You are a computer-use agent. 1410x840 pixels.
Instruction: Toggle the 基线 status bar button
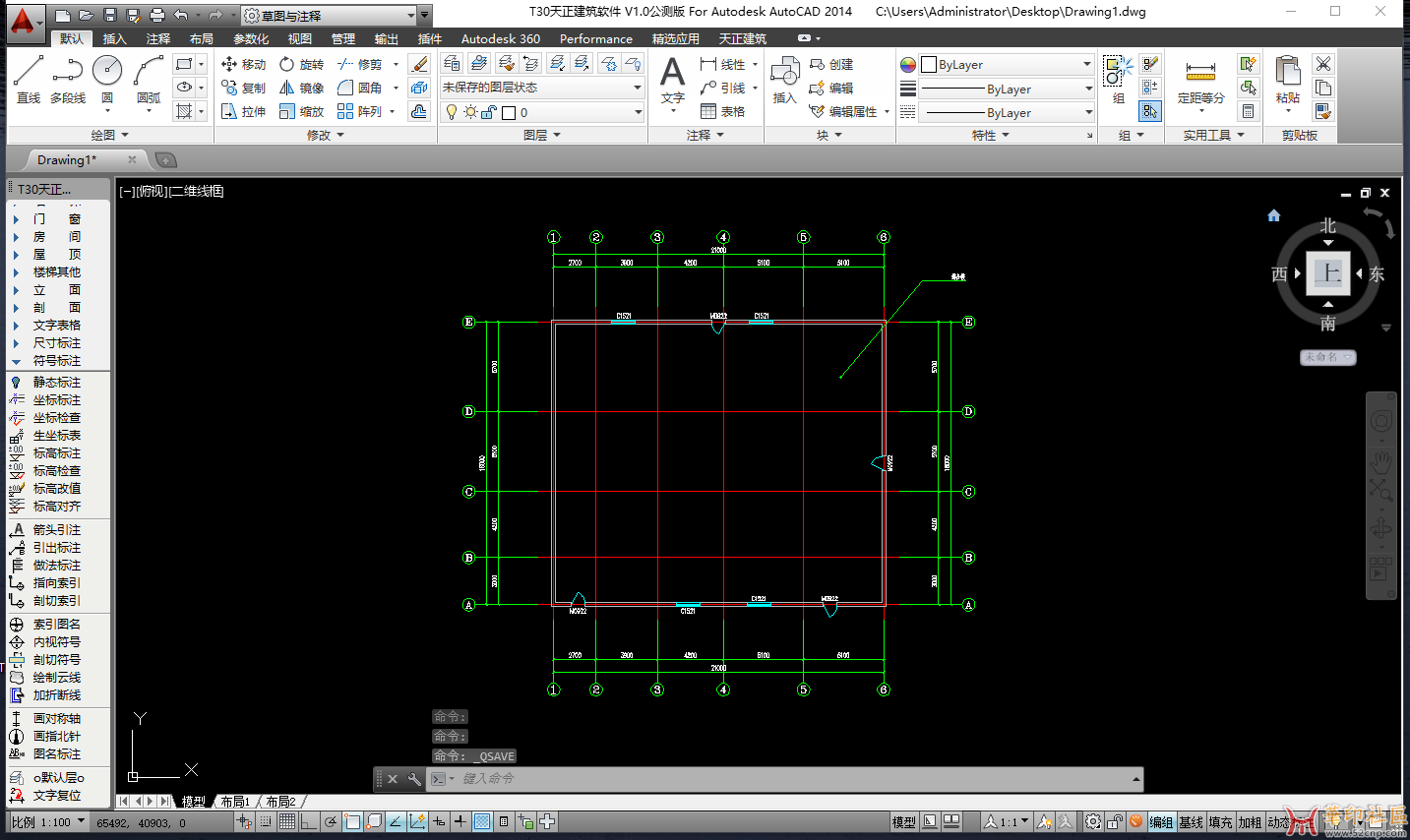click(1191, 822)
